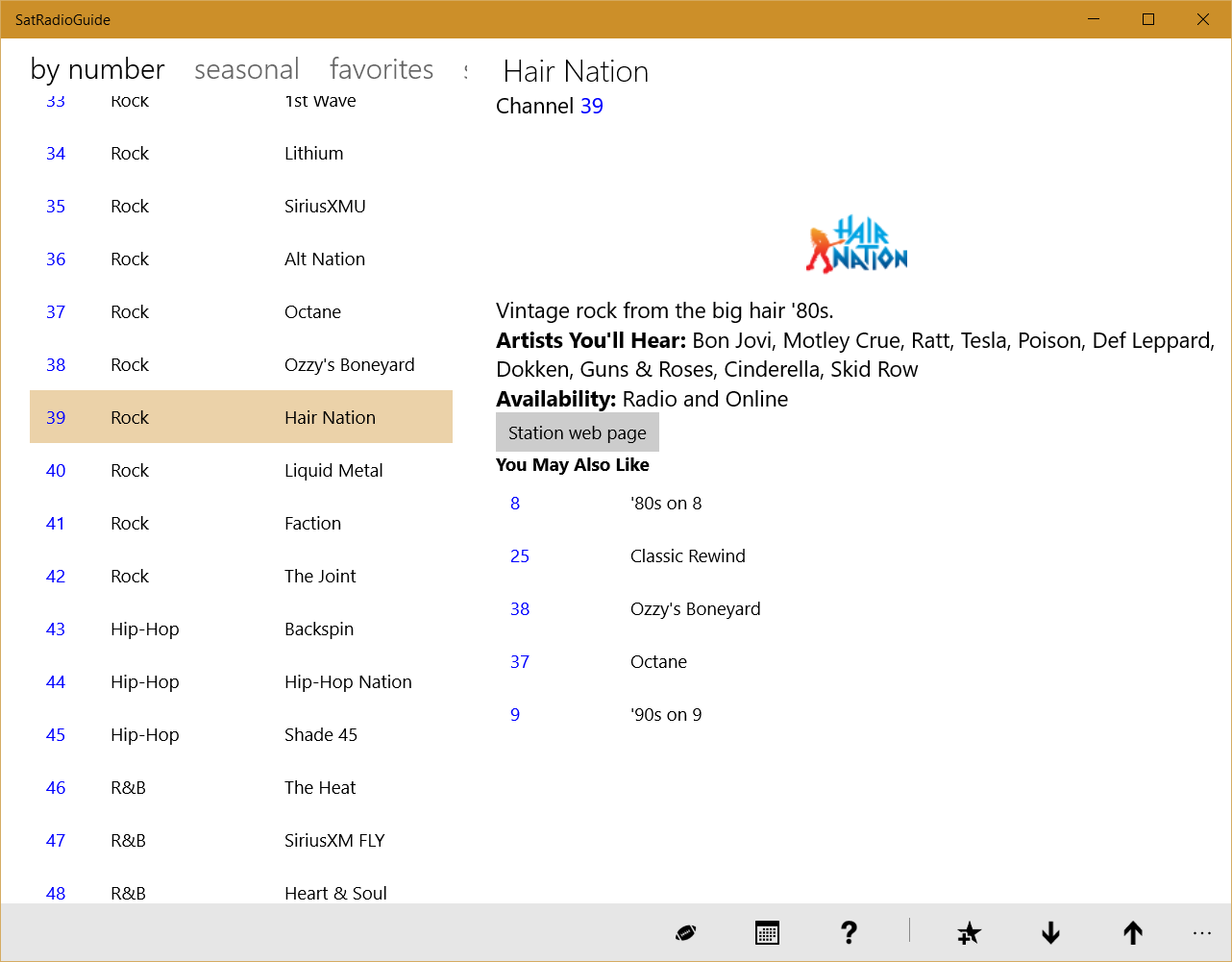This screenshot has width=1232, height=962.
Task: Click the football sports icon
Action: click(685, 932)
